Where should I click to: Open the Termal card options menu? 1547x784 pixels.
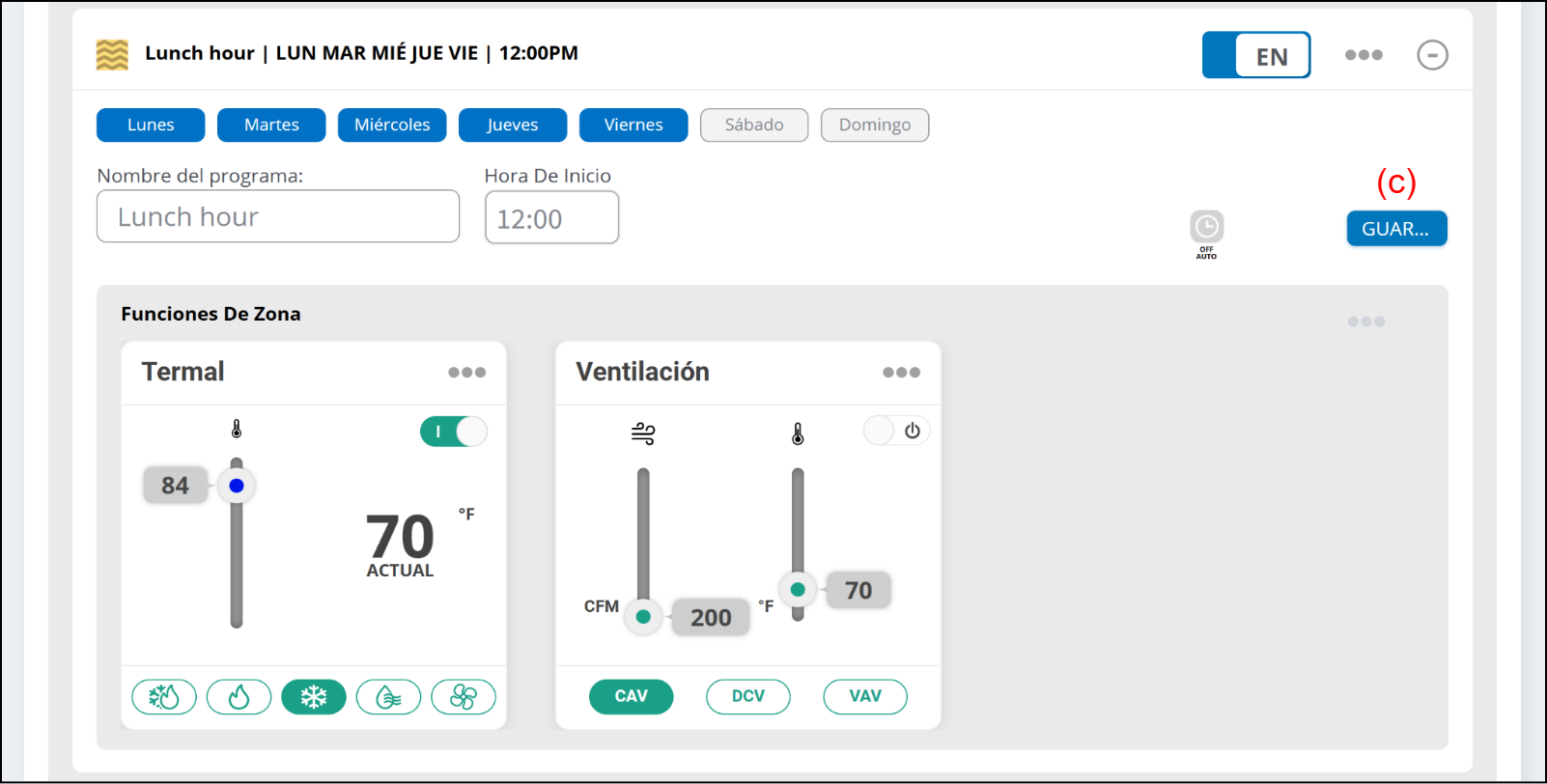click(466, 373)
